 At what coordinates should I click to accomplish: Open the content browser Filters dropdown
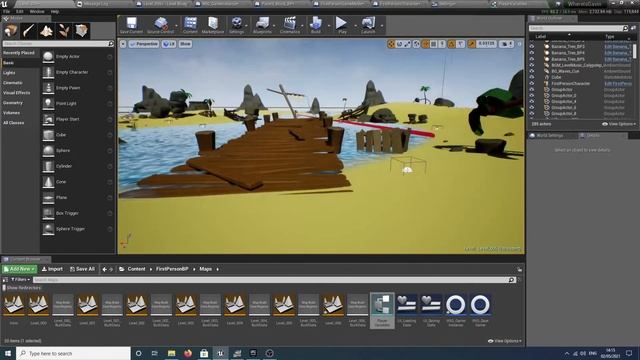pyautogui.click(x=20, y=280)
